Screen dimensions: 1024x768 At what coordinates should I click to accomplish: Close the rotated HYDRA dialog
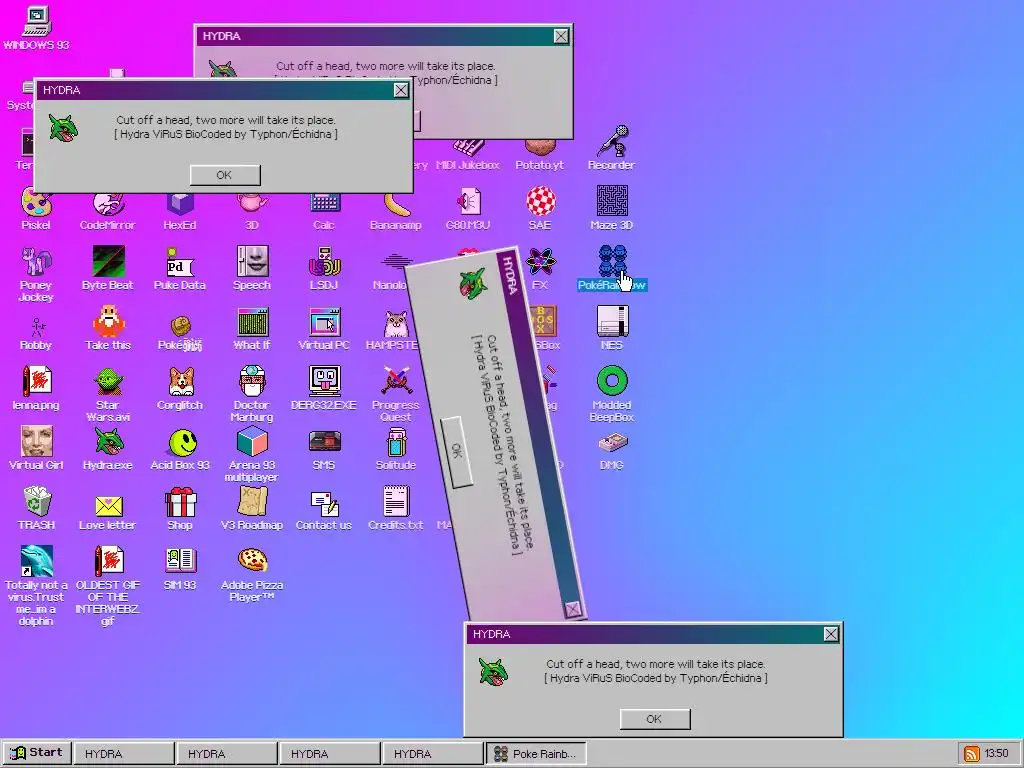[573, 609]
